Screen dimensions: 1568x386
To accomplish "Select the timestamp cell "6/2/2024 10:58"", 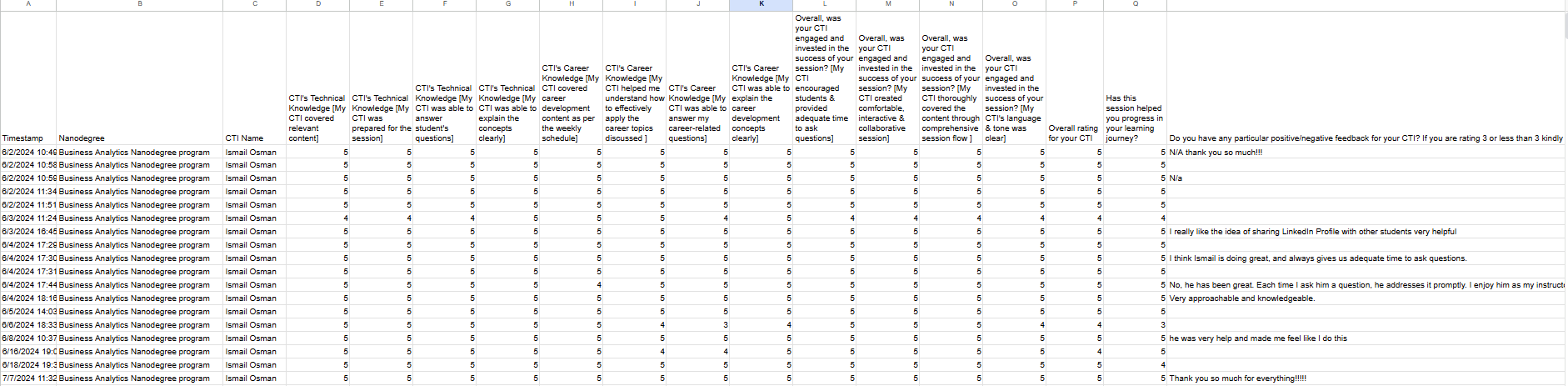I will click(x=28, y=165).
